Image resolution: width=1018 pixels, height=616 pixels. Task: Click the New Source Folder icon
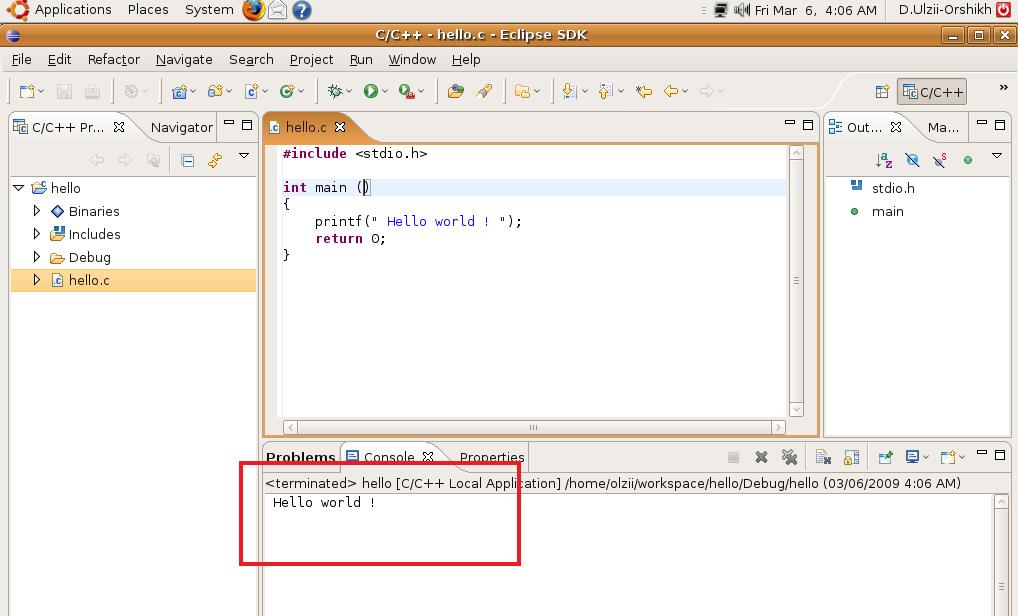tap(215, 92)
